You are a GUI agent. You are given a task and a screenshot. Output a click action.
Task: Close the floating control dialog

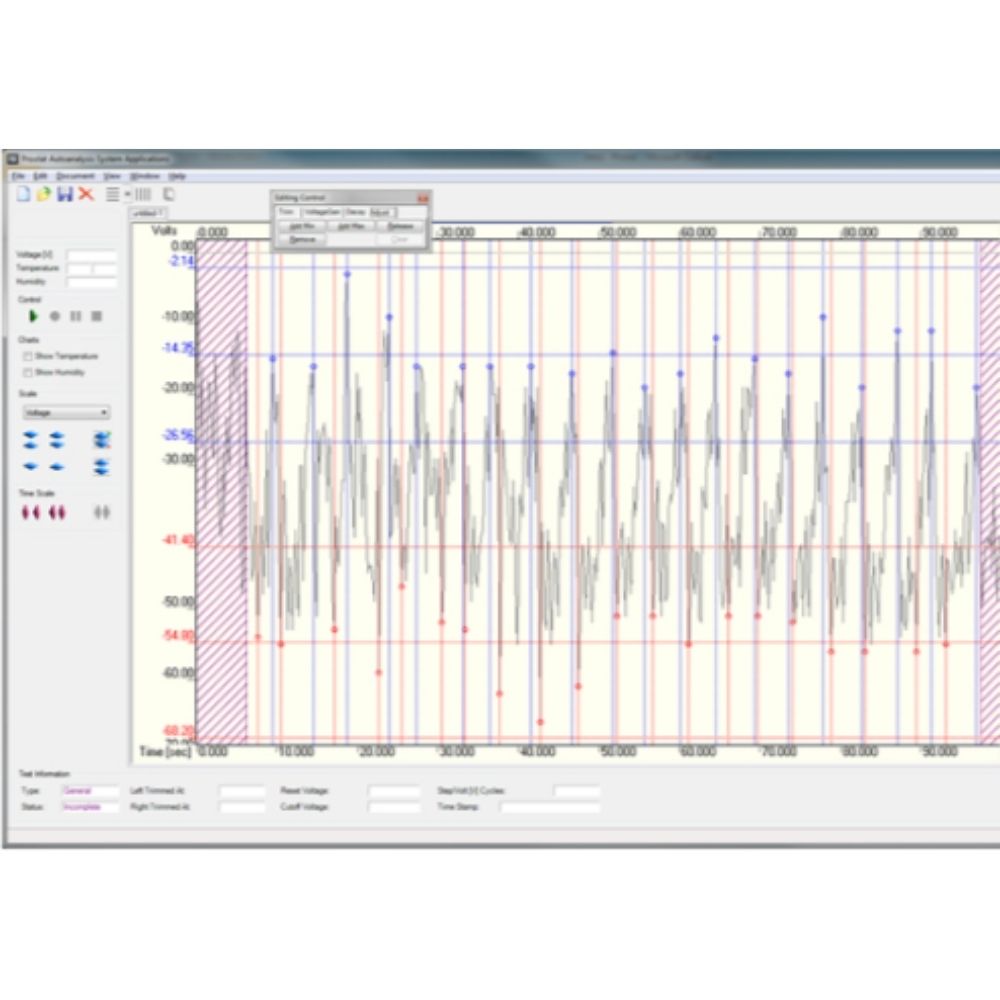(422, 198)
